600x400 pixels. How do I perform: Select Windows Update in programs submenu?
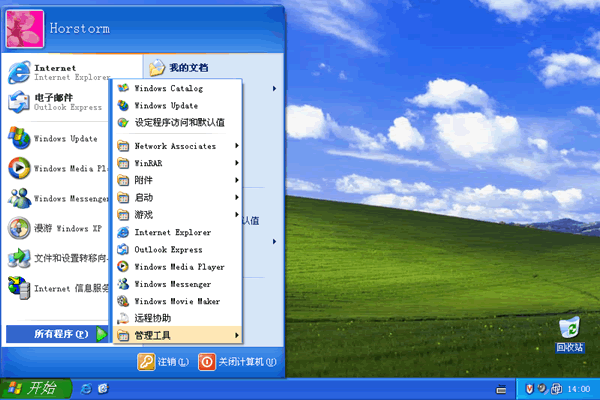coord(178,105)
